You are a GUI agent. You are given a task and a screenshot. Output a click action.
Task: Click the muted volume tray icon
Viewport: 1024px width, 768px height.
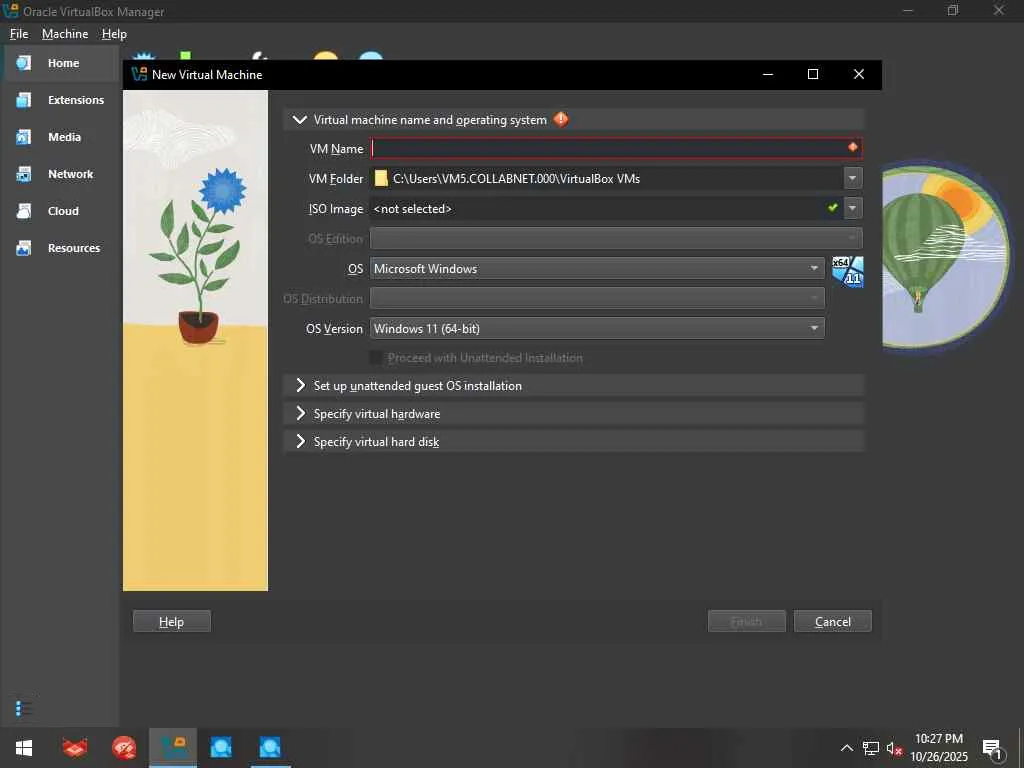(894, 748)
